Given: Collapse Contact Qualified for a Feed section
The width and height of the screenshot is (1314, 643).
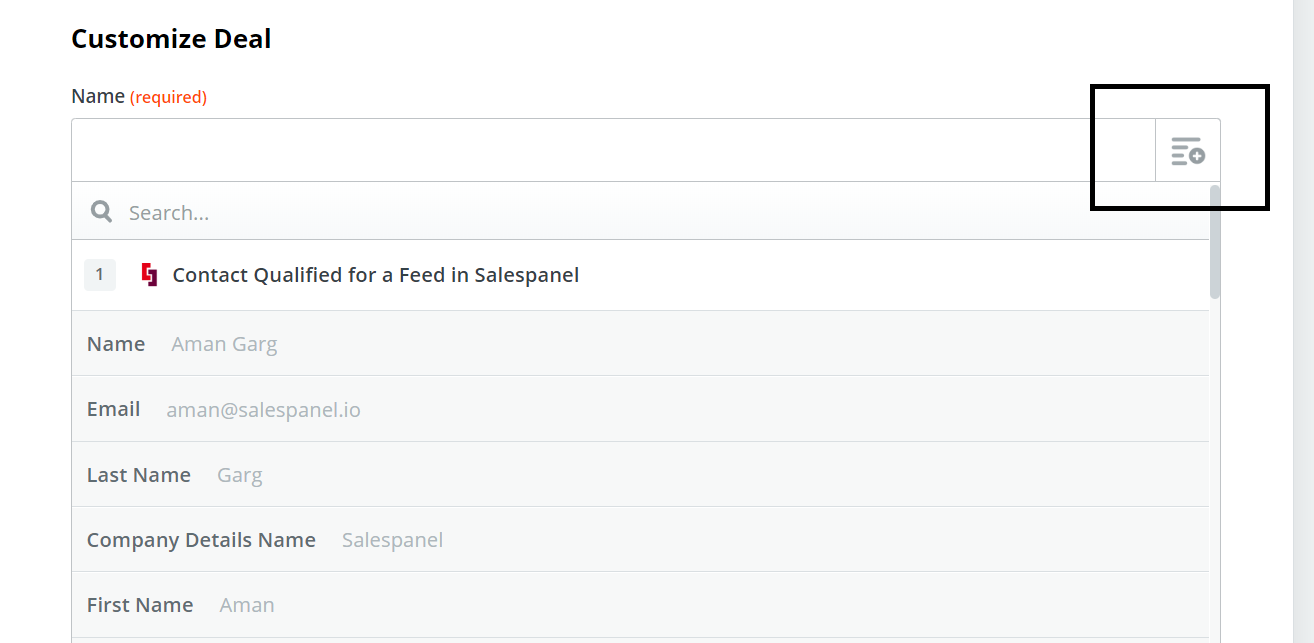Looking at the screenshot, I should [640, 275].
